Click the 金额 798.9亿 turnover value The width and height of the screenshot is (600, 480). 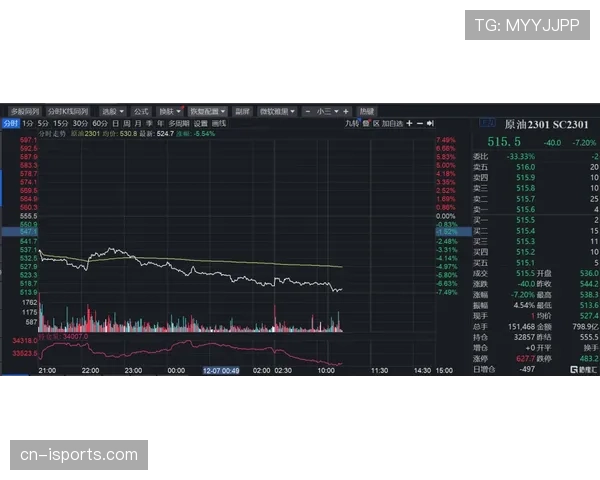pyautogui.click(x=585, y=327)
